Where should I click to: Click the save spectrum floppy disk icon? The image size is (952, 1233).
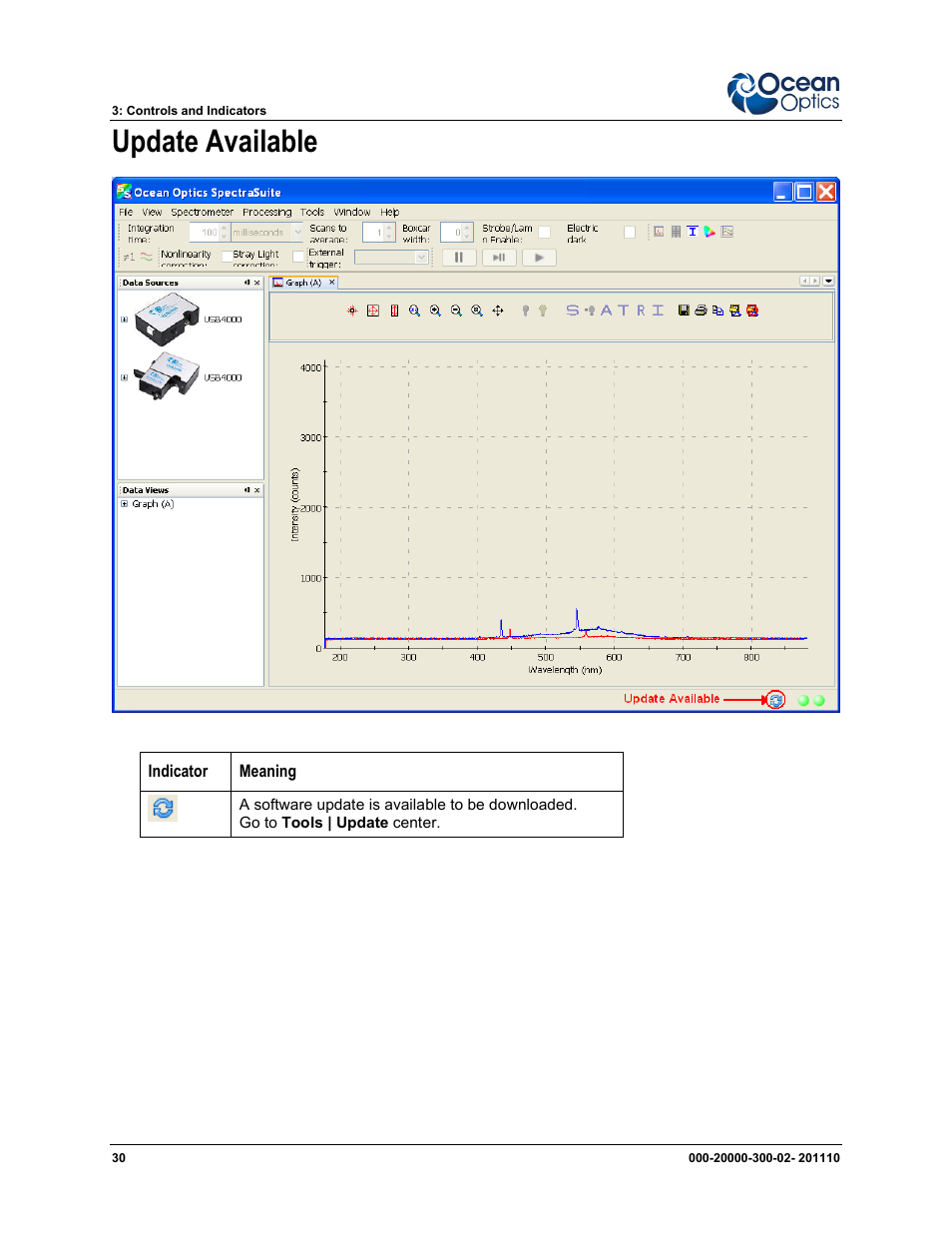pos(684,310)
